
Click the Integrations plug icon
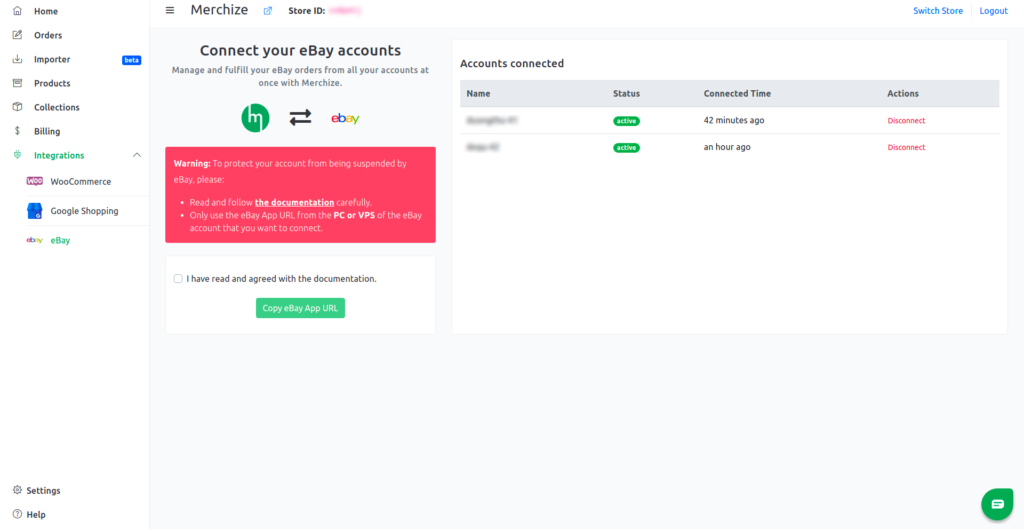(18, 155)
